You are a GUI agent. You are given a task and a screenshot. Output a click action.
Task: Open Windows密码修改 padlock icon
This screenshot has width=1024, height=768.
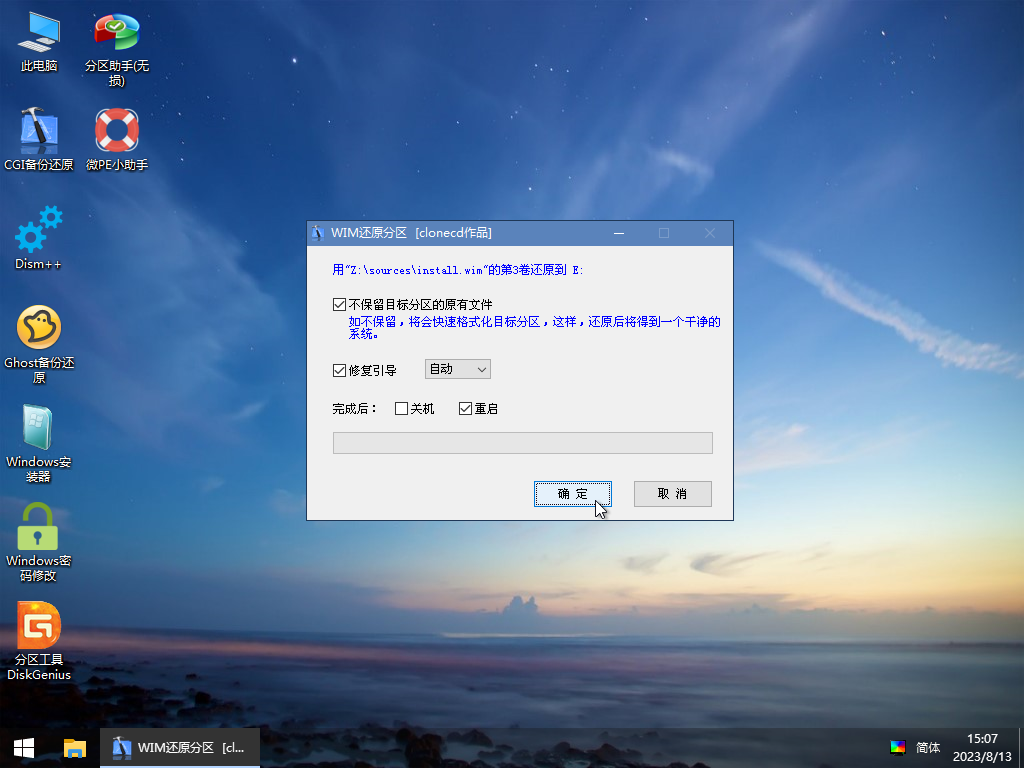point(39,527)
